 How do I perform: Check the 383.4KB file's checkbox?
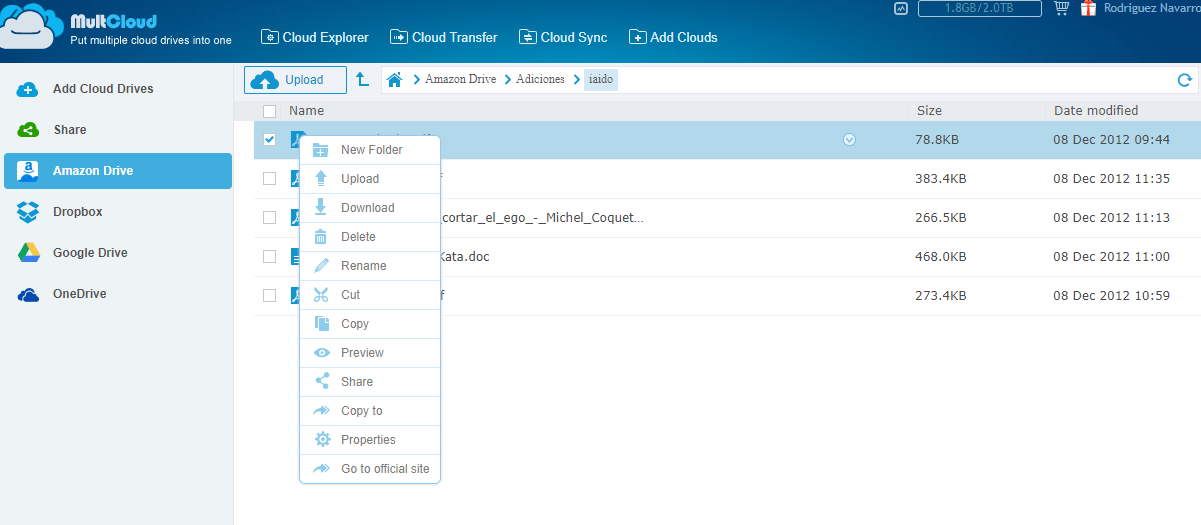click(x=269, y=179)
